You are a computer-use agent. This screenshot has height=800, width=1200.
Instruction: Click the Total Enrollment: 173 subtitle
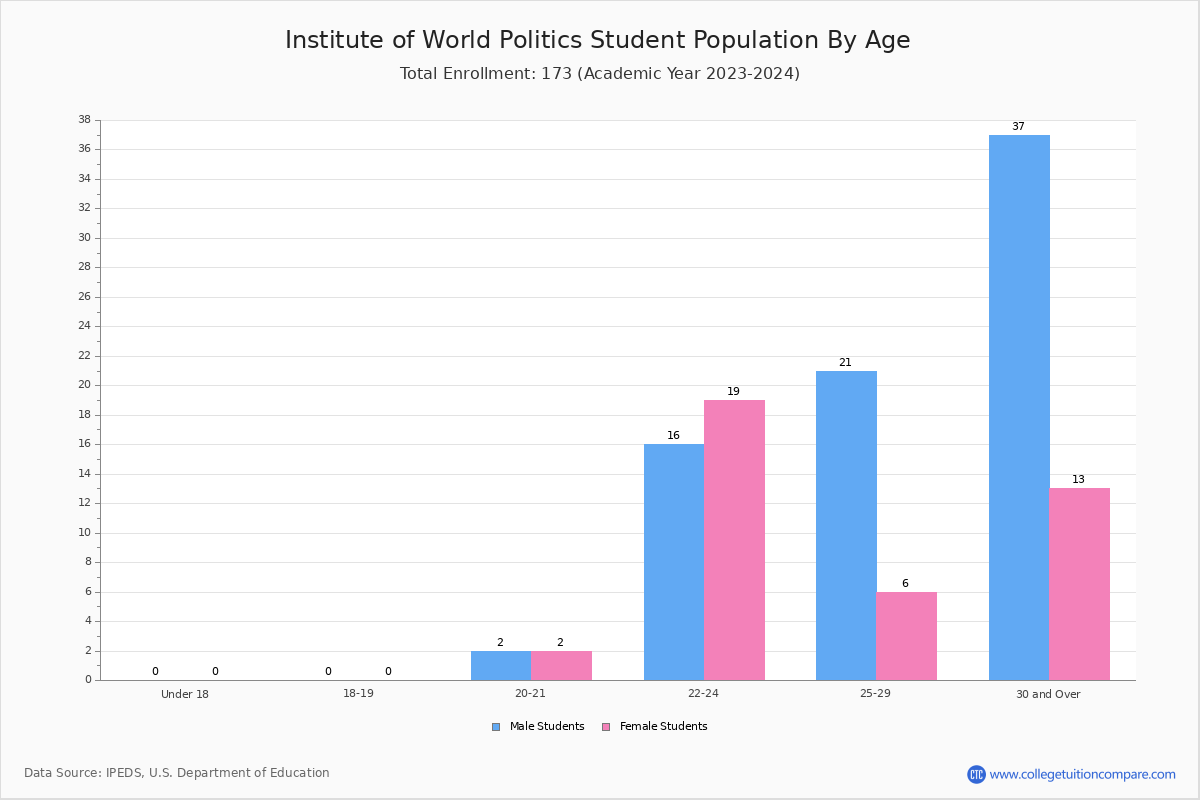[x=600, y=73]
